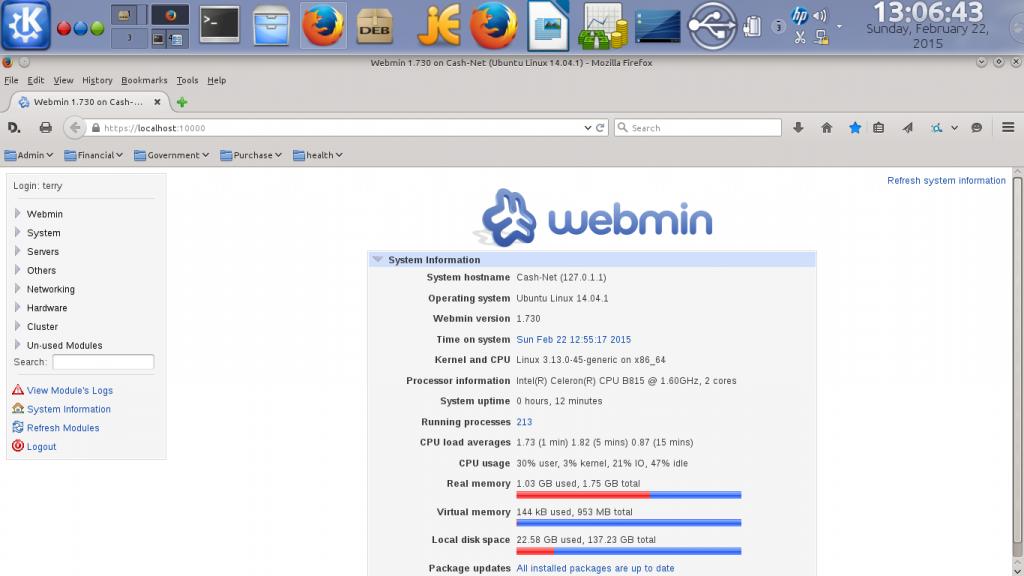Click the Logout link
Image resolution: width=1024 pixels, height=576 pixels.
pos(41,447)
